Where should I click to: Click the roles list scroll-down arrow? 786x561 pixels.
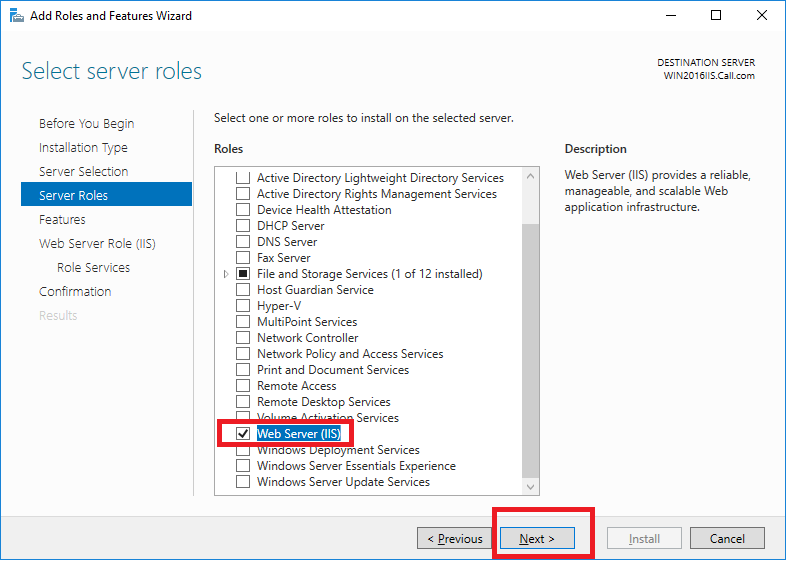[530, 486]
